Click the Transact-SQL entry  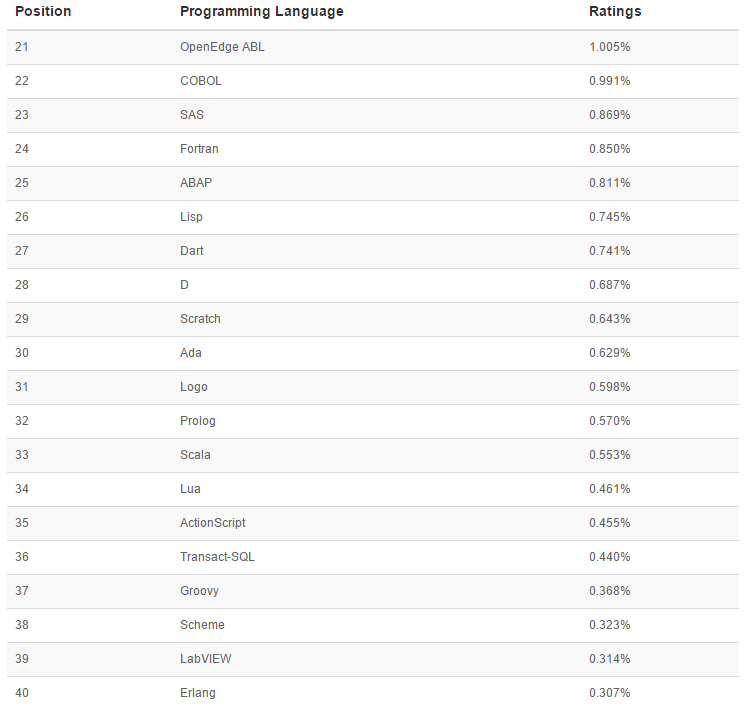217,557
